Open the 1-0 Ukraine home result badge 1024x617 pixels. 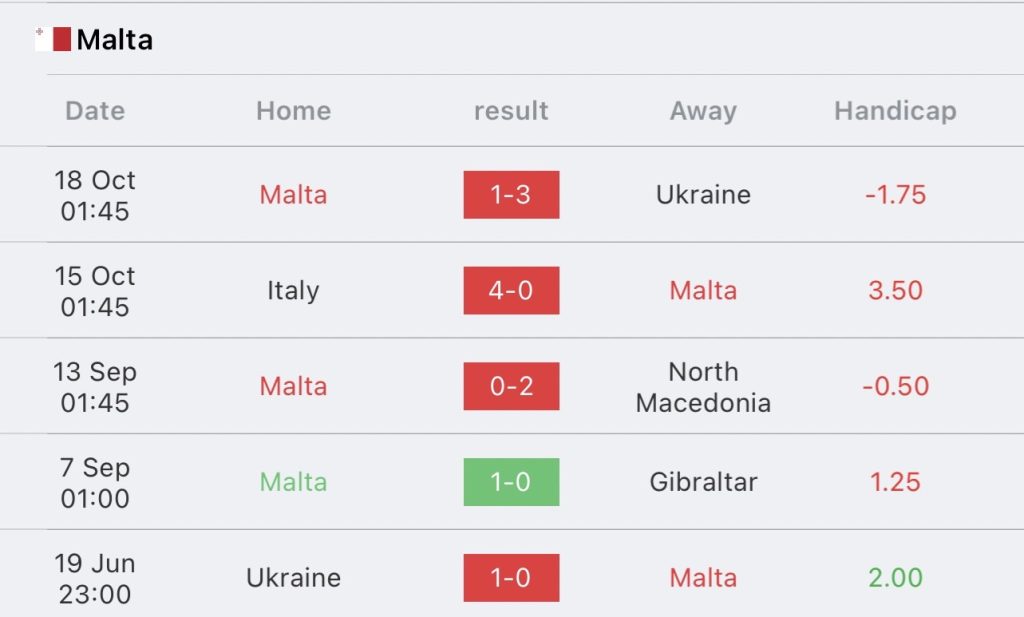click(511, 578)
